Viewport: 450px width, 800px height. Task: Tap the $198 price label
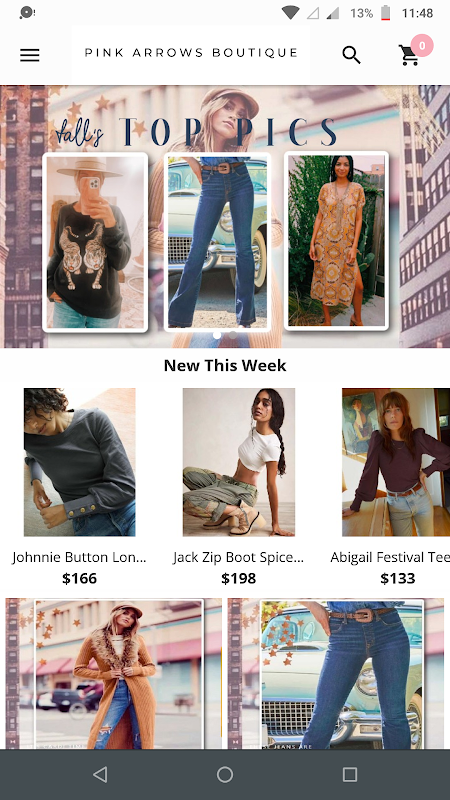(x=239, y=579)
